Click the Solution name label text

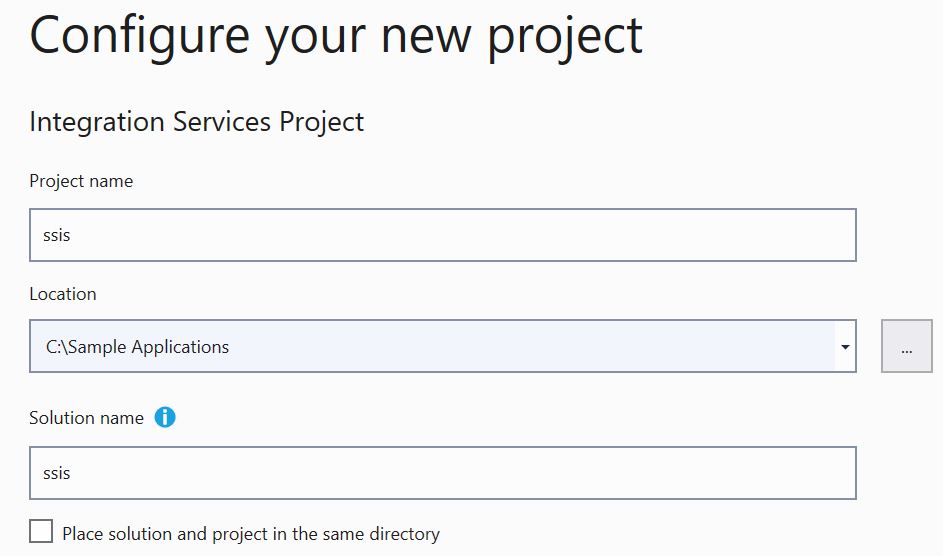point(87,418)
